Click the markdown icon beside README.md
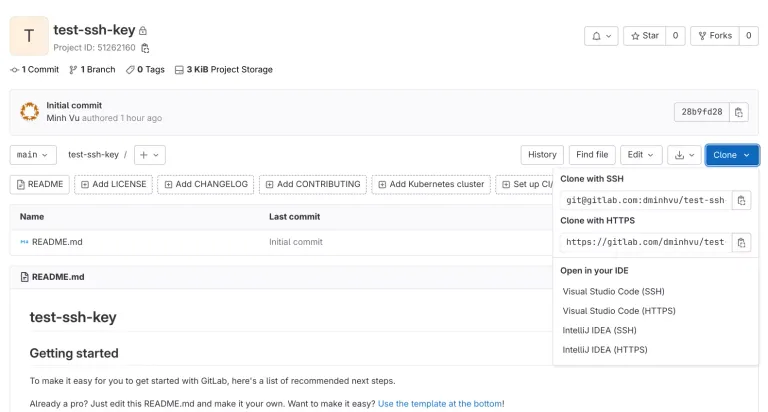 [24, 242]
